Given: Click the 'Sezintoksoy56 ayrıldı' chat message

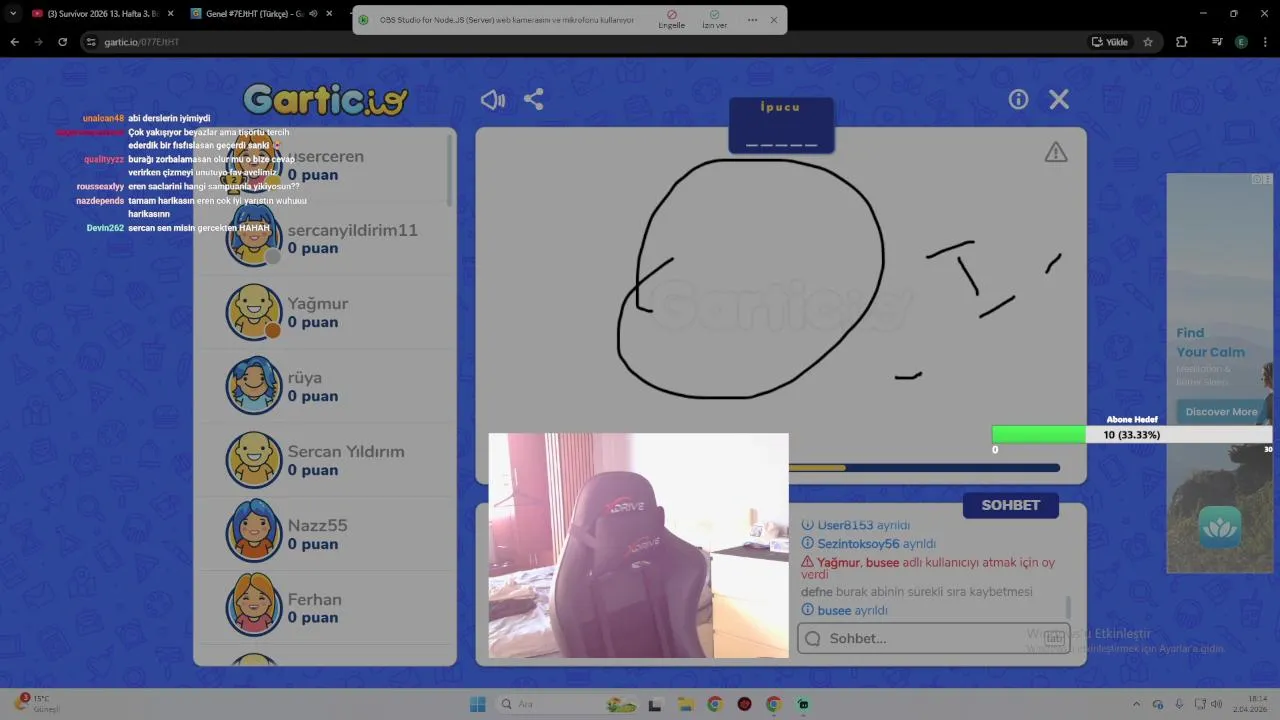Looking at the screenshot, I should coord(869,544).
